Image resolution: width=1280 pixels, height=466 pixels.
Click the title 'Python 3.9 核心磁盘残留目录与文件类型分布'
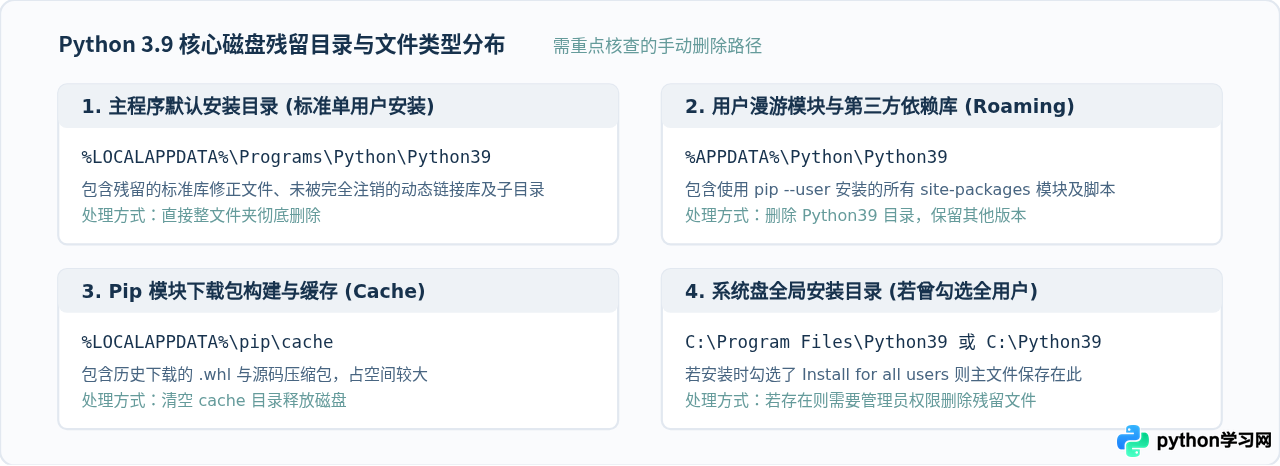[x=282, y=45]
